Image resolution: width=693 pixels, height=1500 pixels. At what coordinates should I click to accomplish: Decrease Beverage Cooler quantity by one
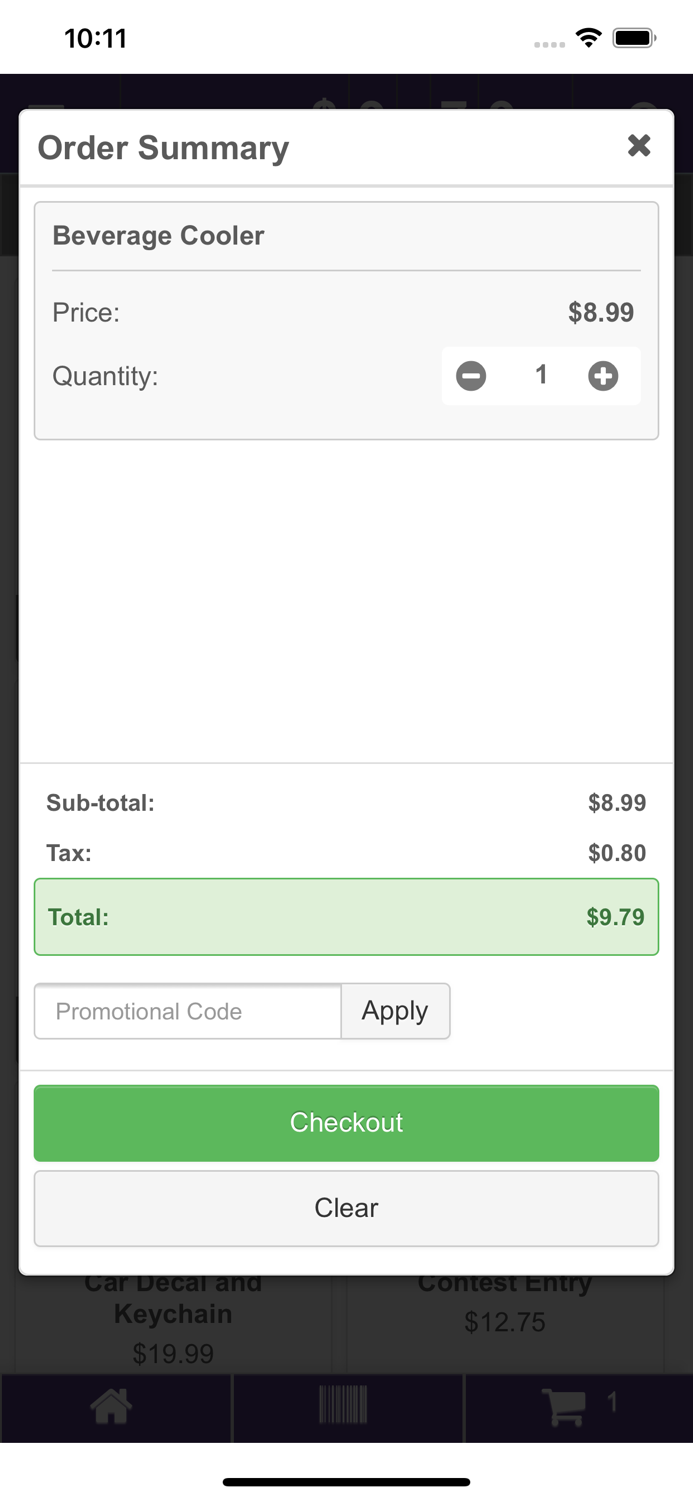point(471,376)
